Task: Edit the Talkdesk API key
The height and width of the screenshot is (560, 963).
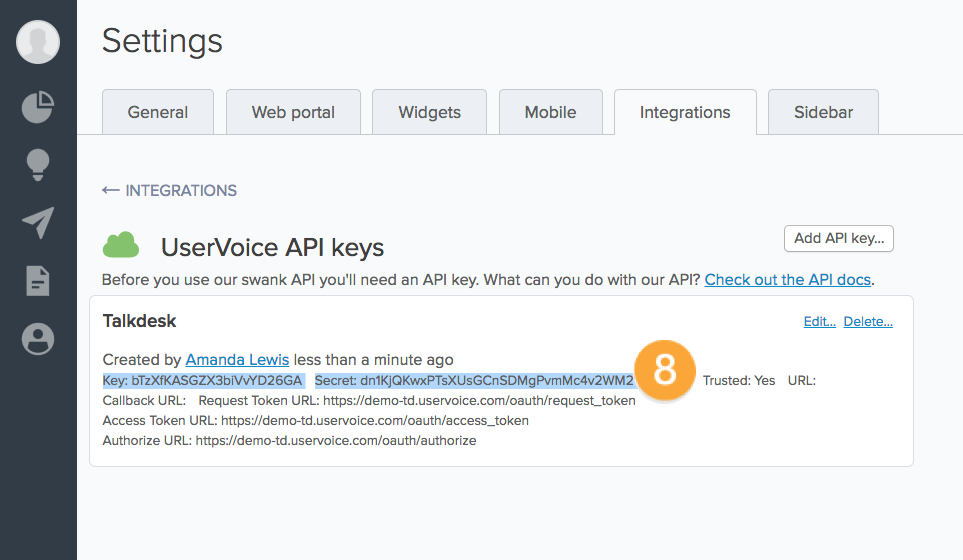Action: 819,321
